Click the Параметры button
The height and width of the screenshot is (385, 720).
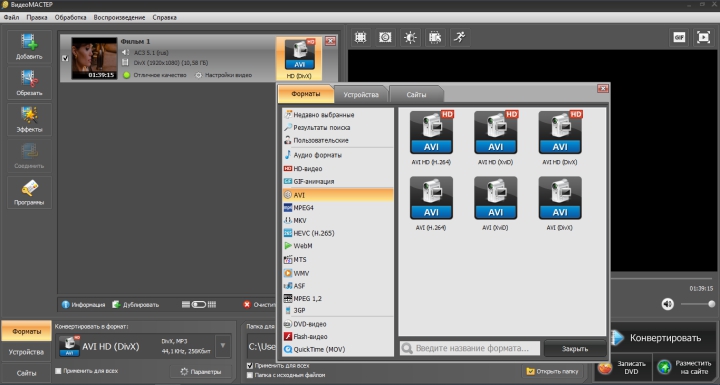pyautogui.click(x=200, y=372)
